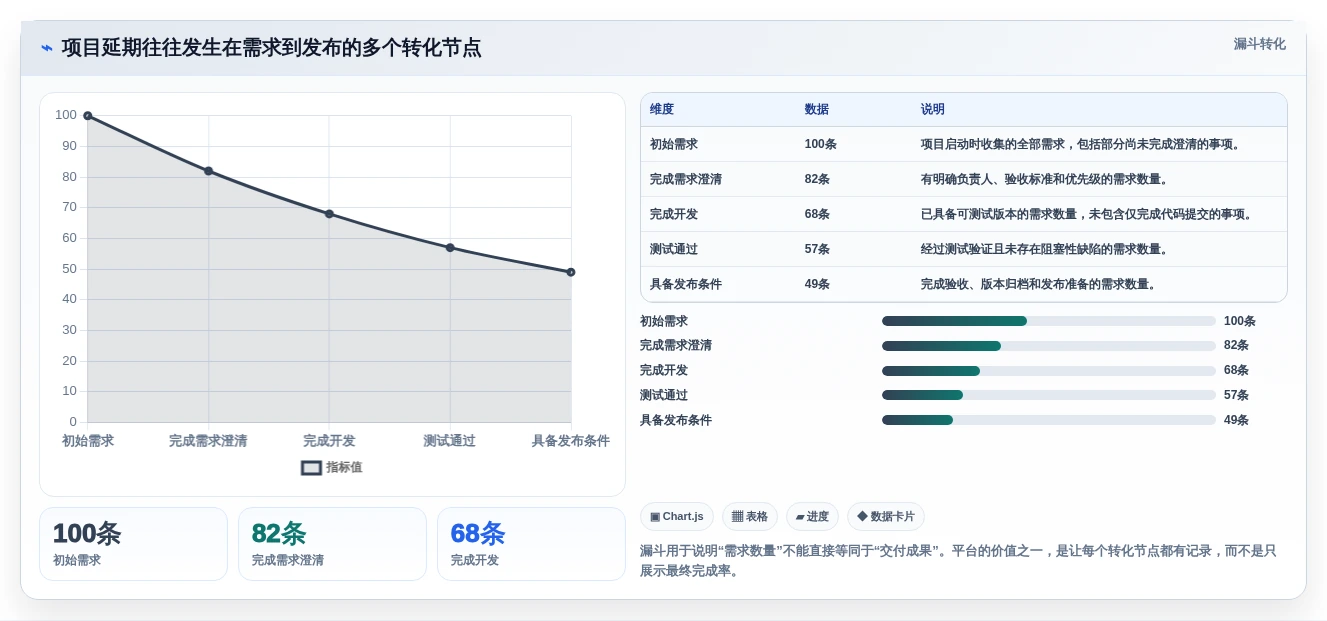This screenshot has height=621, width=1327.
Task: Click the description starting 完成验收、版本归档
Action: pos(1039,284)
